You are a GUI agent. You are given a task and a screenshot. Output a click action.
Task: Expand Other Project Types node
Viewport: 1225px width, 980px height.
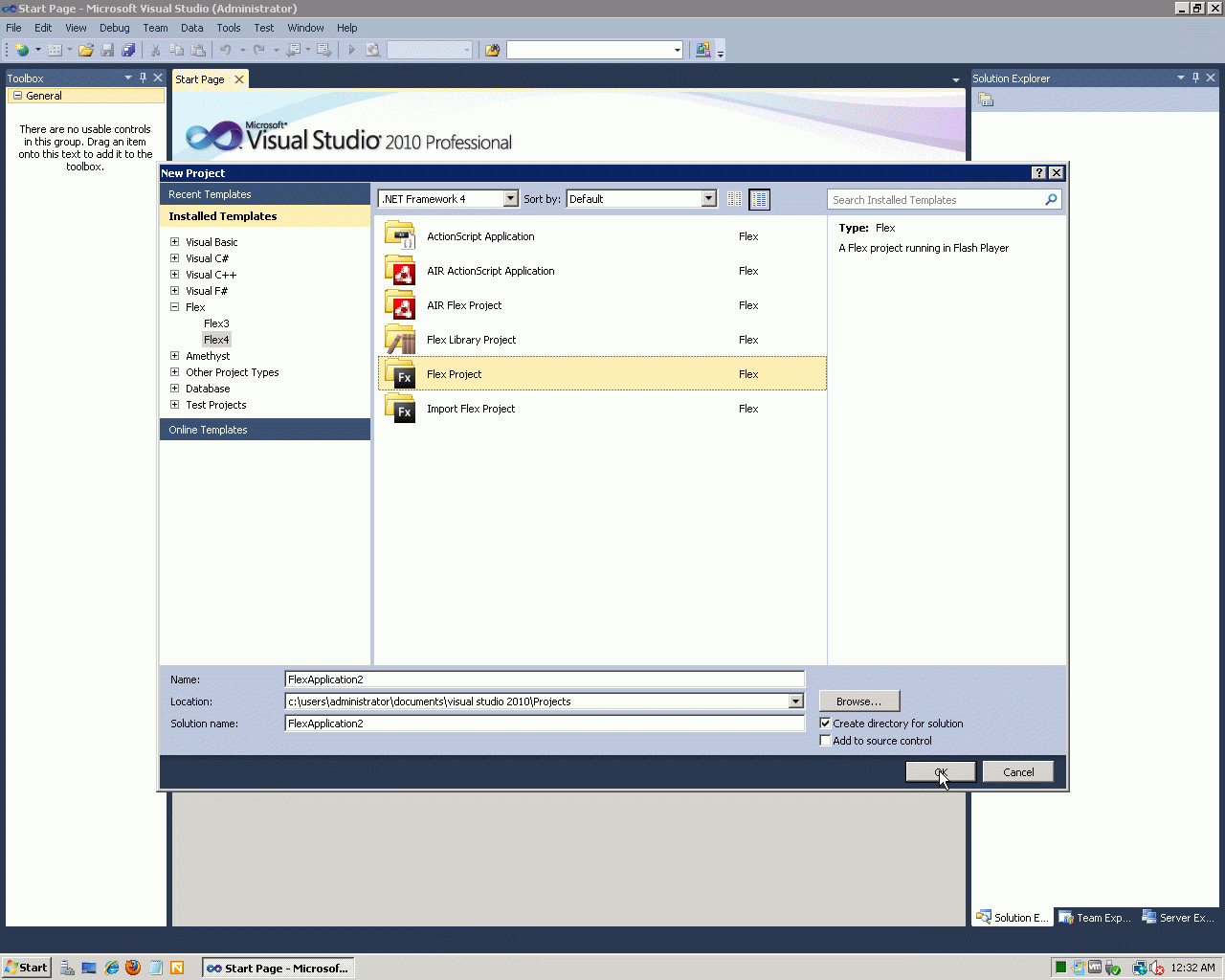point(174,372)
